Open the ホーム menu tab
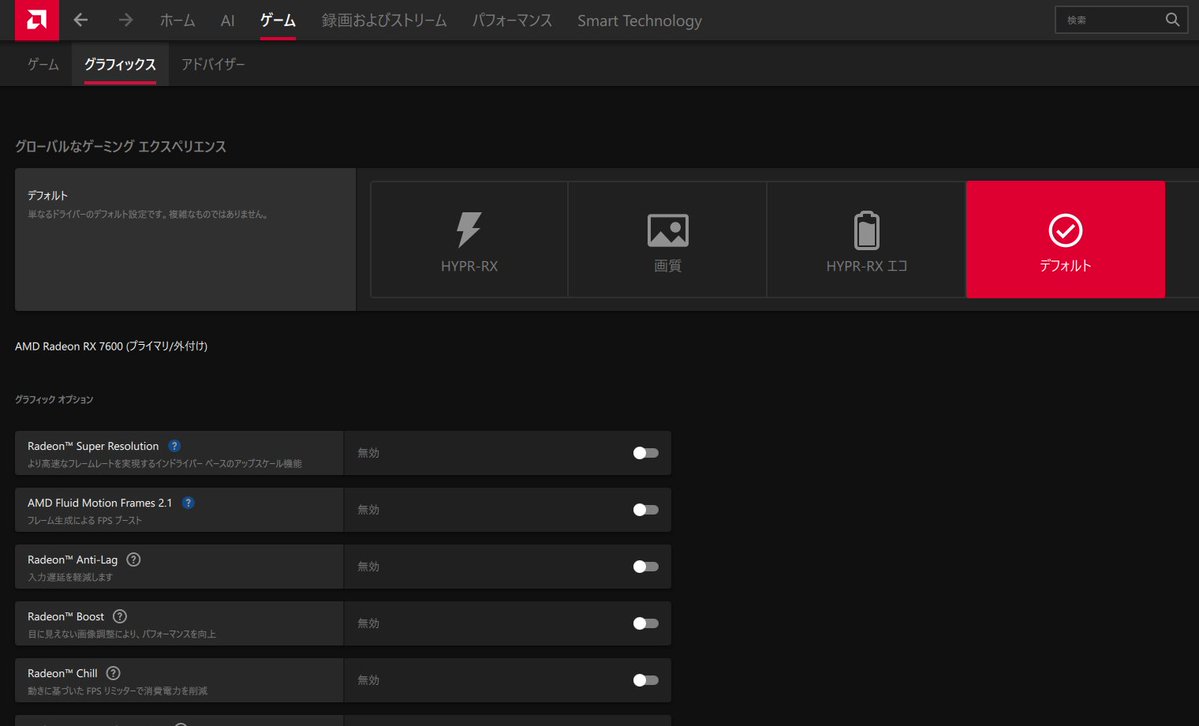 click(x=177, y=21)
